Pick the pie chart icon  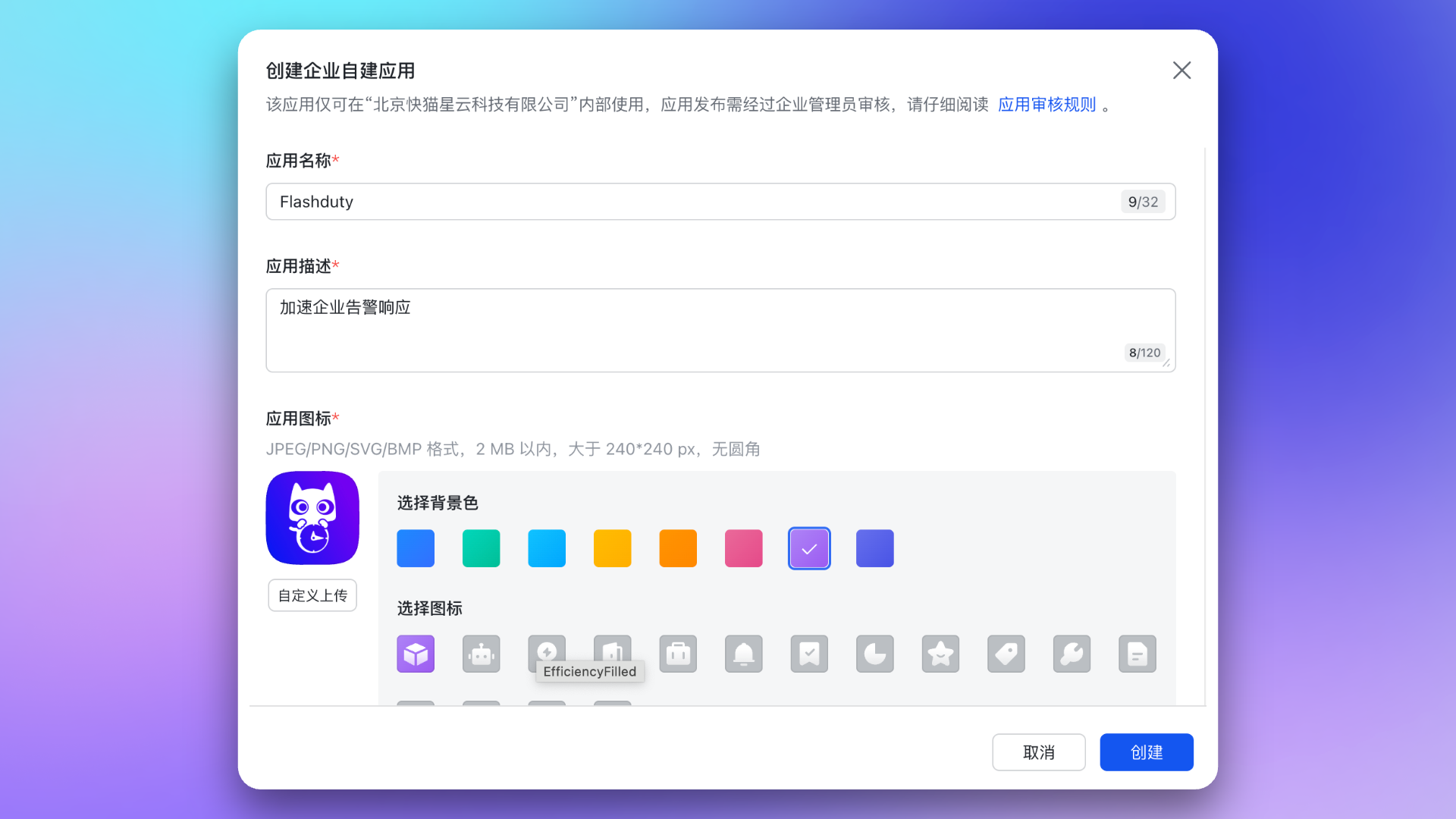[874, 654]
